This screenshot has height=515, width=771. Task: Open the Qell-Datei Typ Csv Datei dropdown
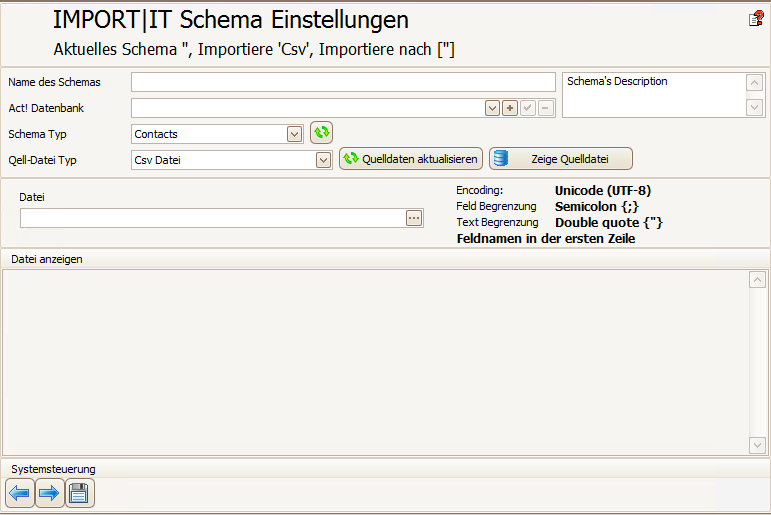pos(323,160)
